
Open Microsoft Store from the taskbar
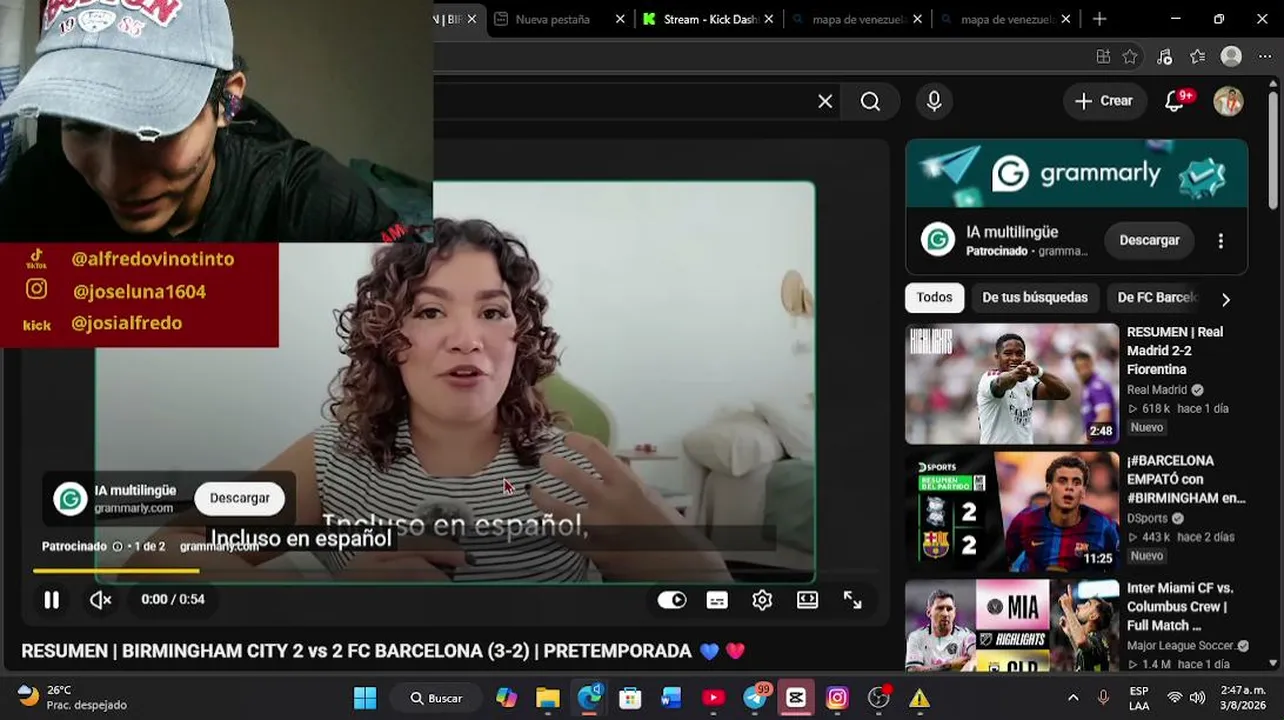[630, 698]
